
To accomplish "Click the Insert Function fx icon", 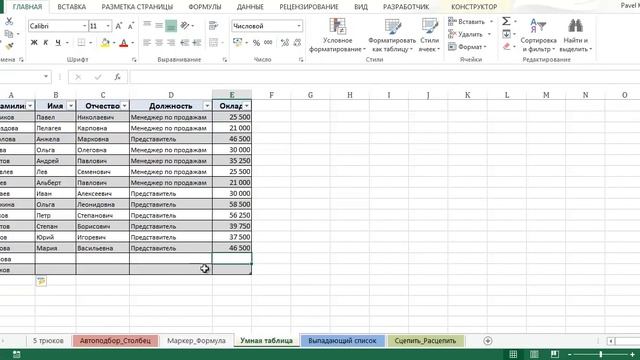I will click(118, 77).
